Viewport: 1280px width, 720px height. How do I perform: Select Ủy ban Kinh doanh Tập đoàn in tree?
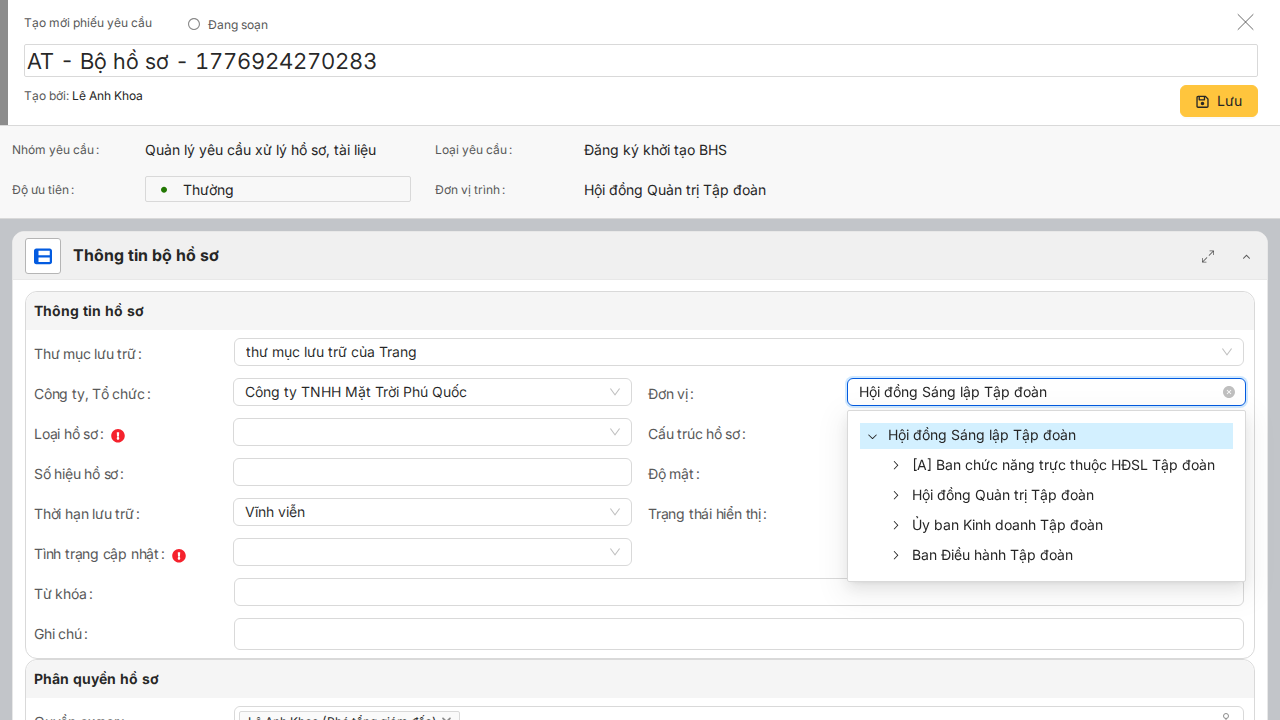click(x=1007, y=525)
